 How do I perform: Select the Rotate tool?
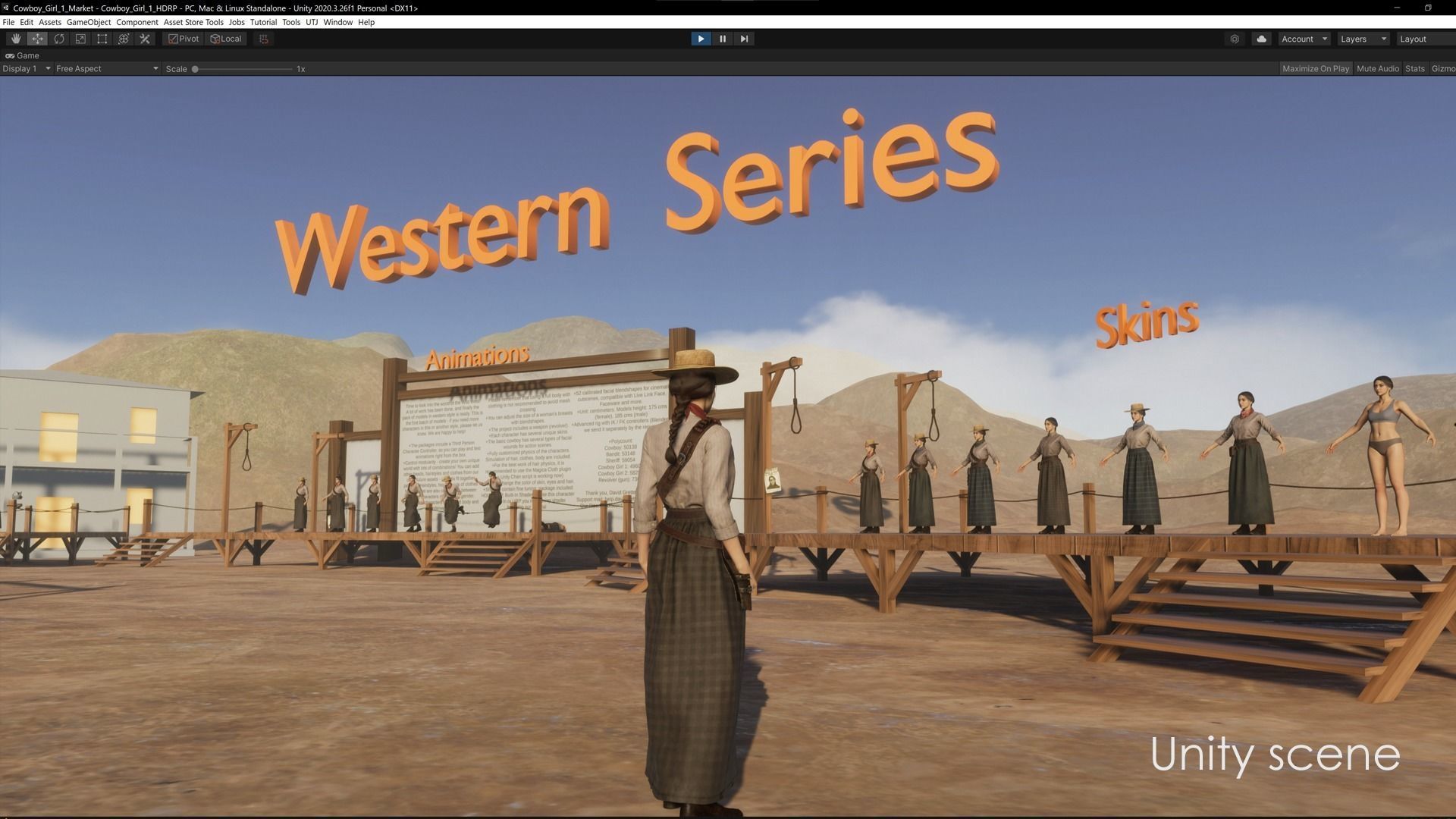click(x=59, y=39)
